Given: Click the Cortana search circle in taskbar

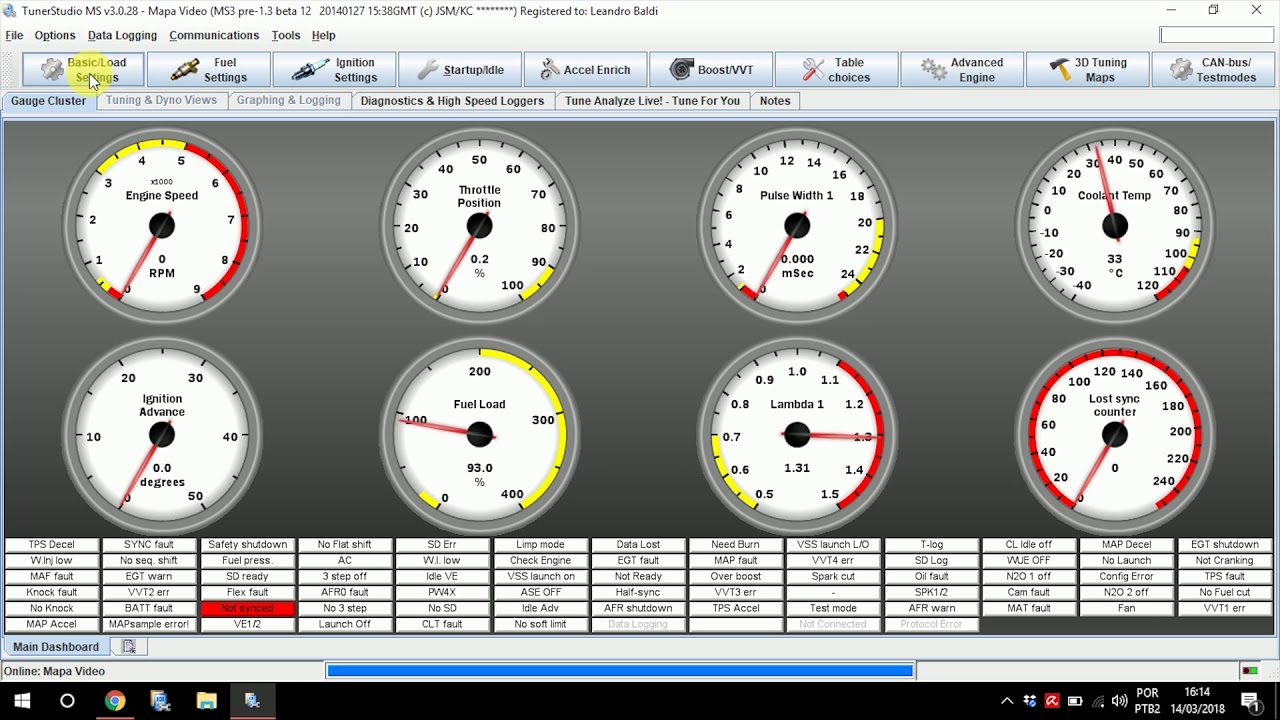Looking at the screenshot, I should (67, 701).
